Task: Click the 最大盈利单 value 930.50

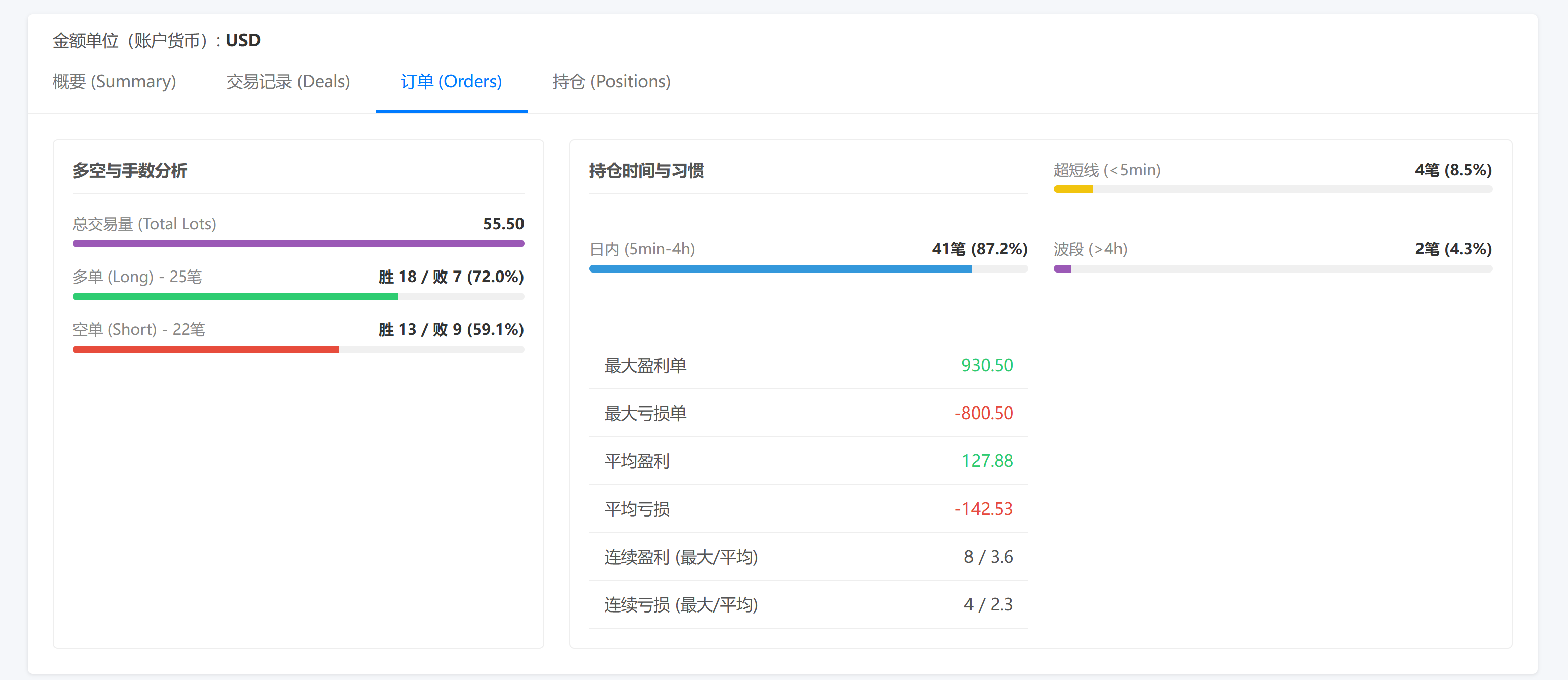Action: [x=987, y=365]
